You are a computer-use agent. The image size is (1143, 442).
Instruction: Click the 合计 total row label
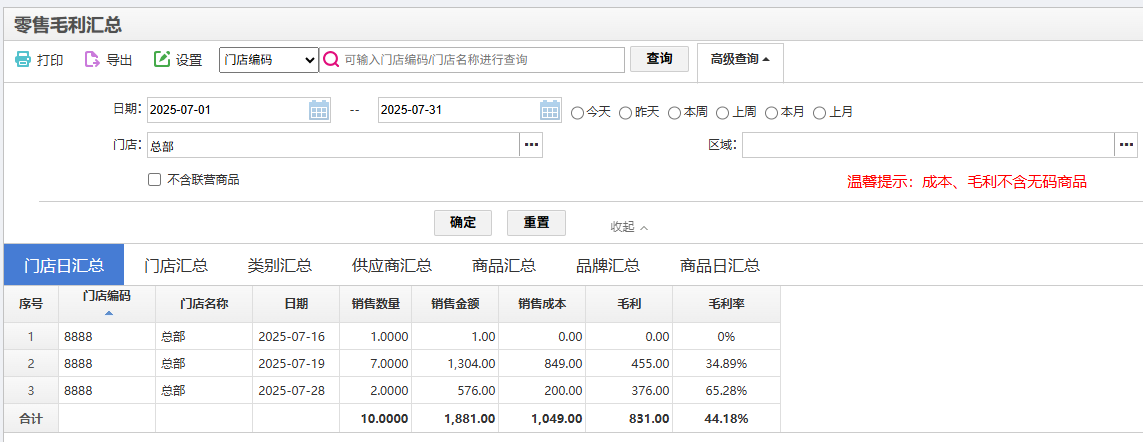[x=31, y=418]
